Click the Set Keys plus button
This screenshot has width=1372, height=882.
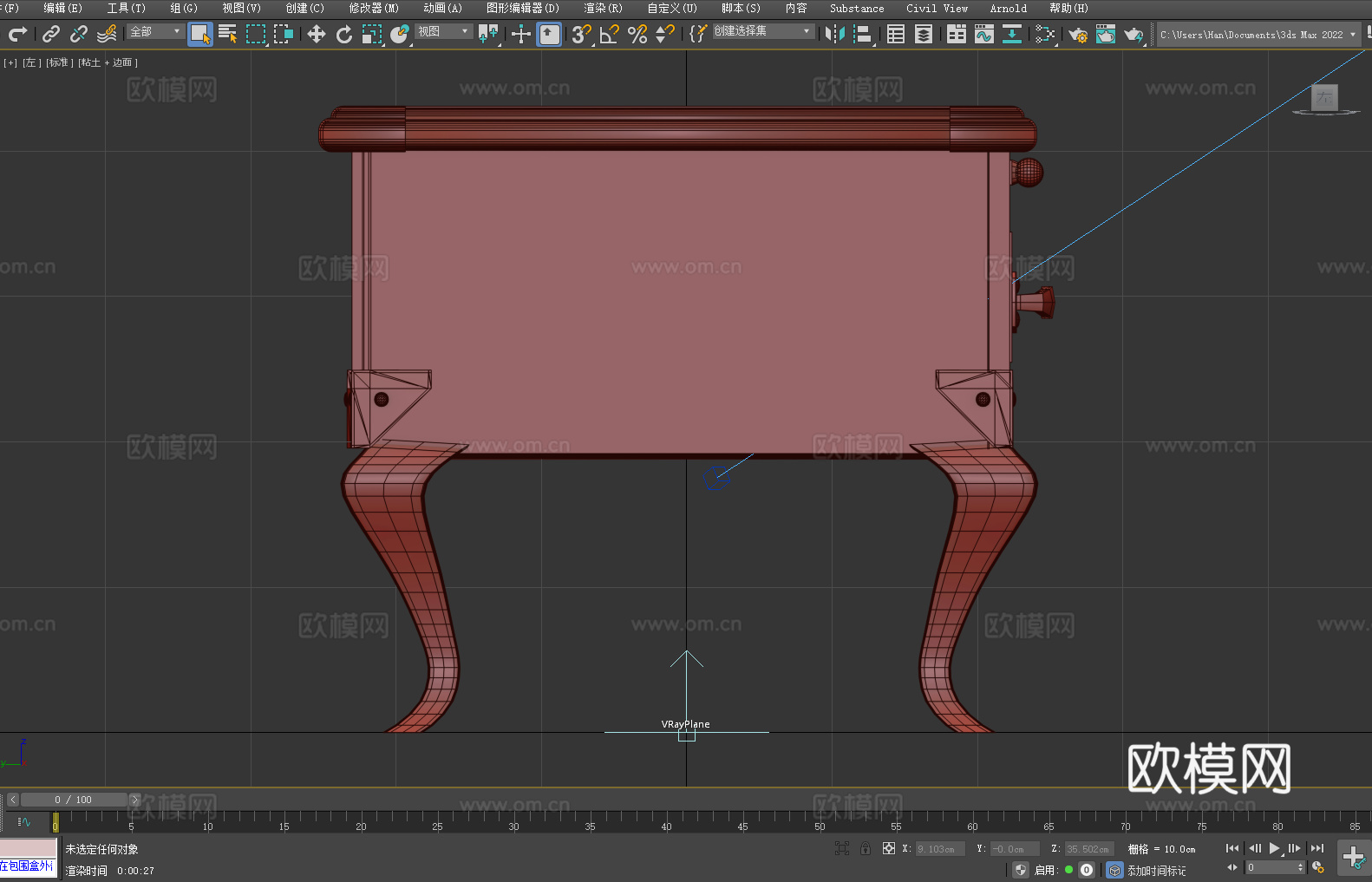click(1354, 859)
